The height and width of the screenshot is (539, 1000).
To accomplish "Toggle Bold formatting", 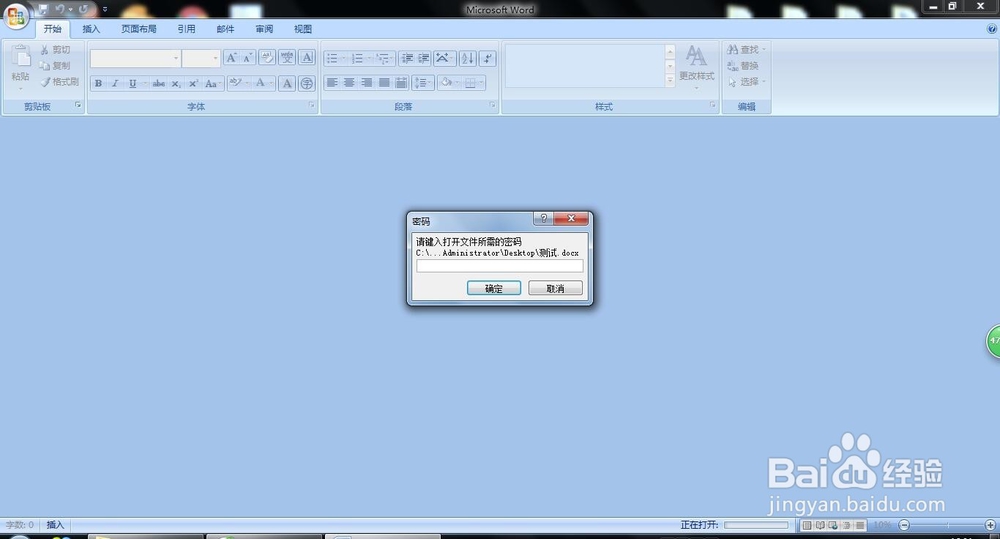I will [x=98, y=84].
